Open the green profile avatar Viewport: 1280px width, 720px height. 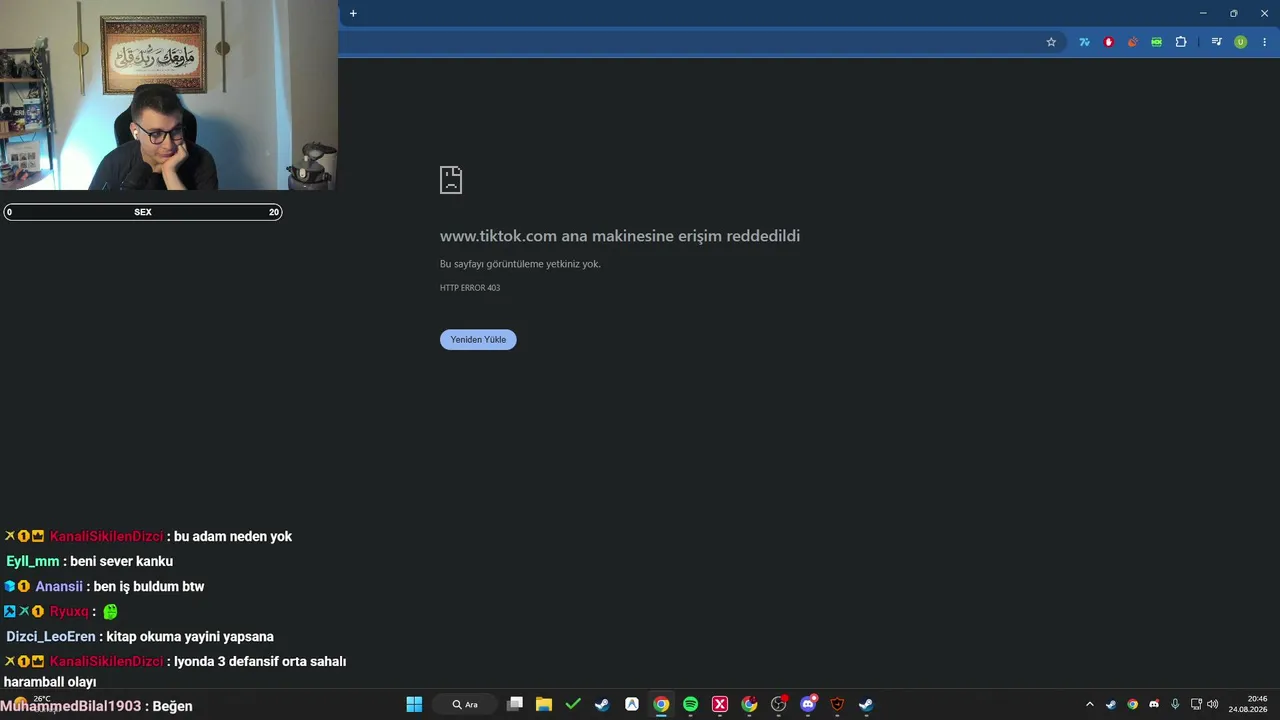(x=1240, y=42)
